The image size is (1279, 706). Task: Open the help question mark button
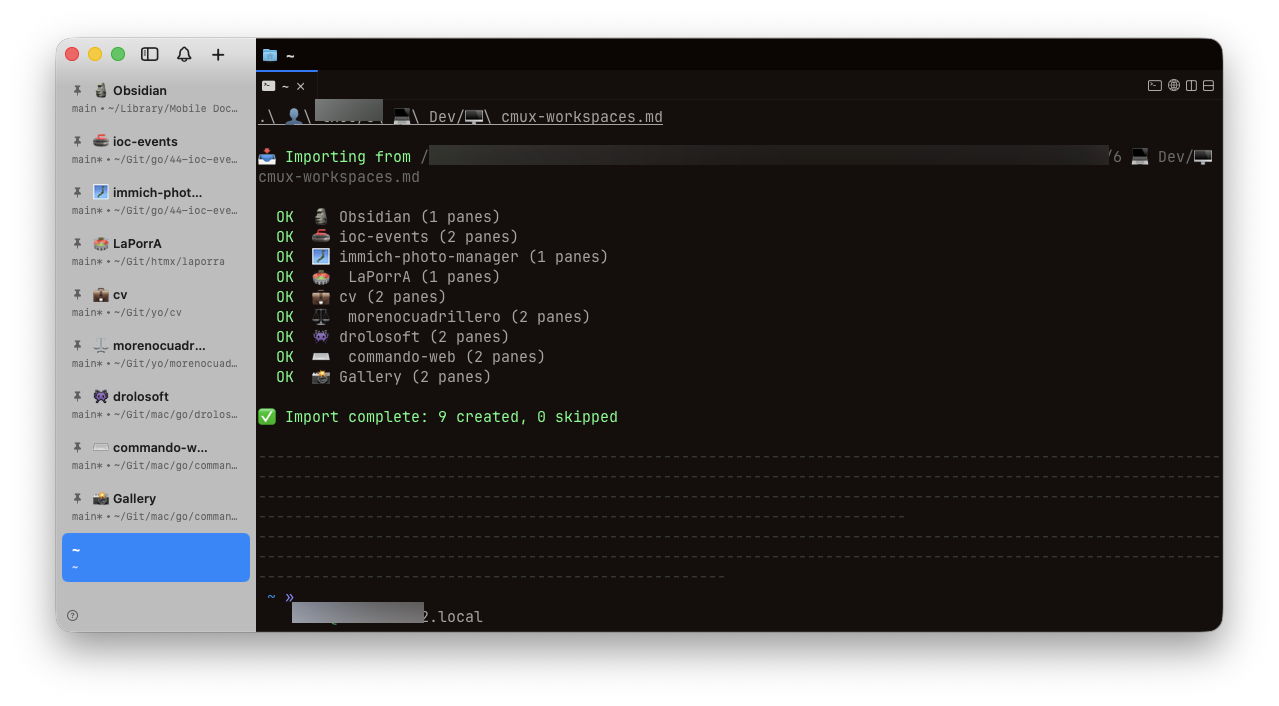[73, 615]
